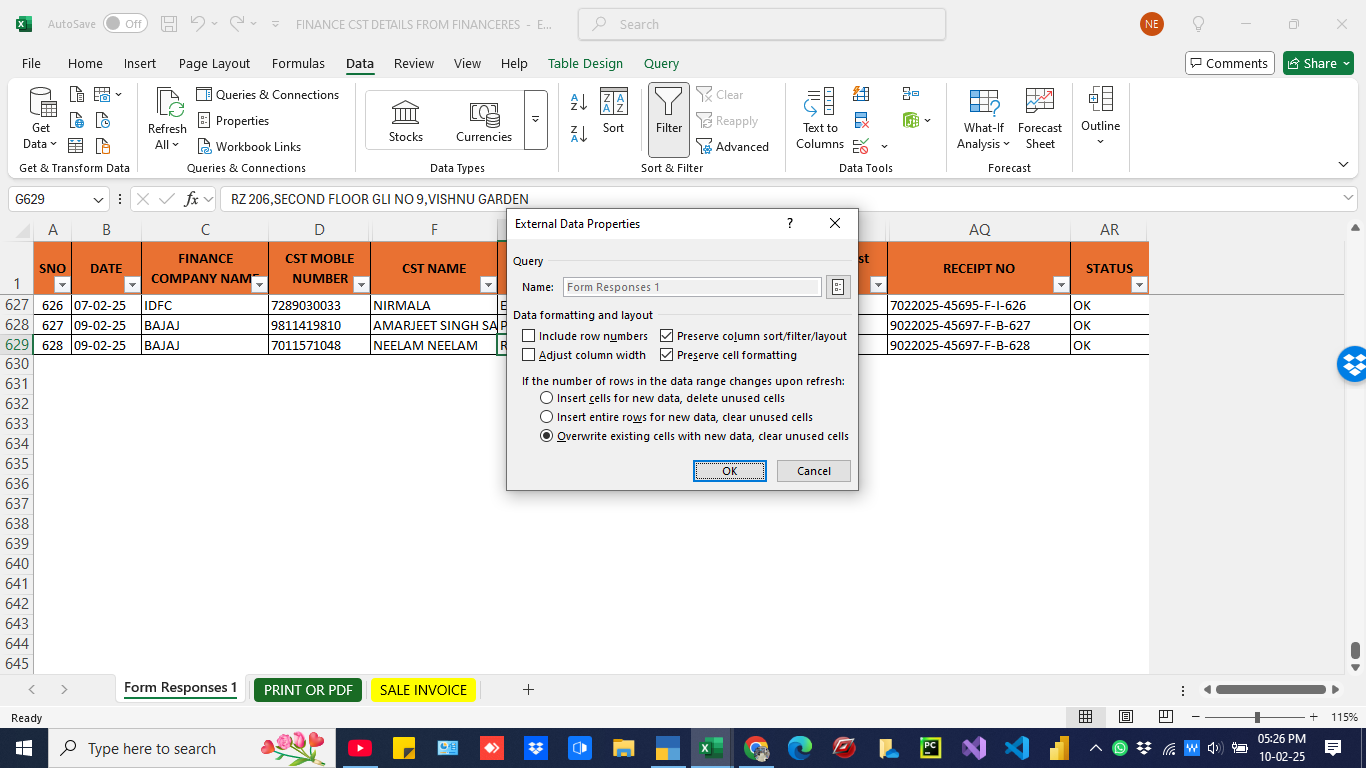
Task: Open the Stocks data type
Action: (x=405, y=120)
